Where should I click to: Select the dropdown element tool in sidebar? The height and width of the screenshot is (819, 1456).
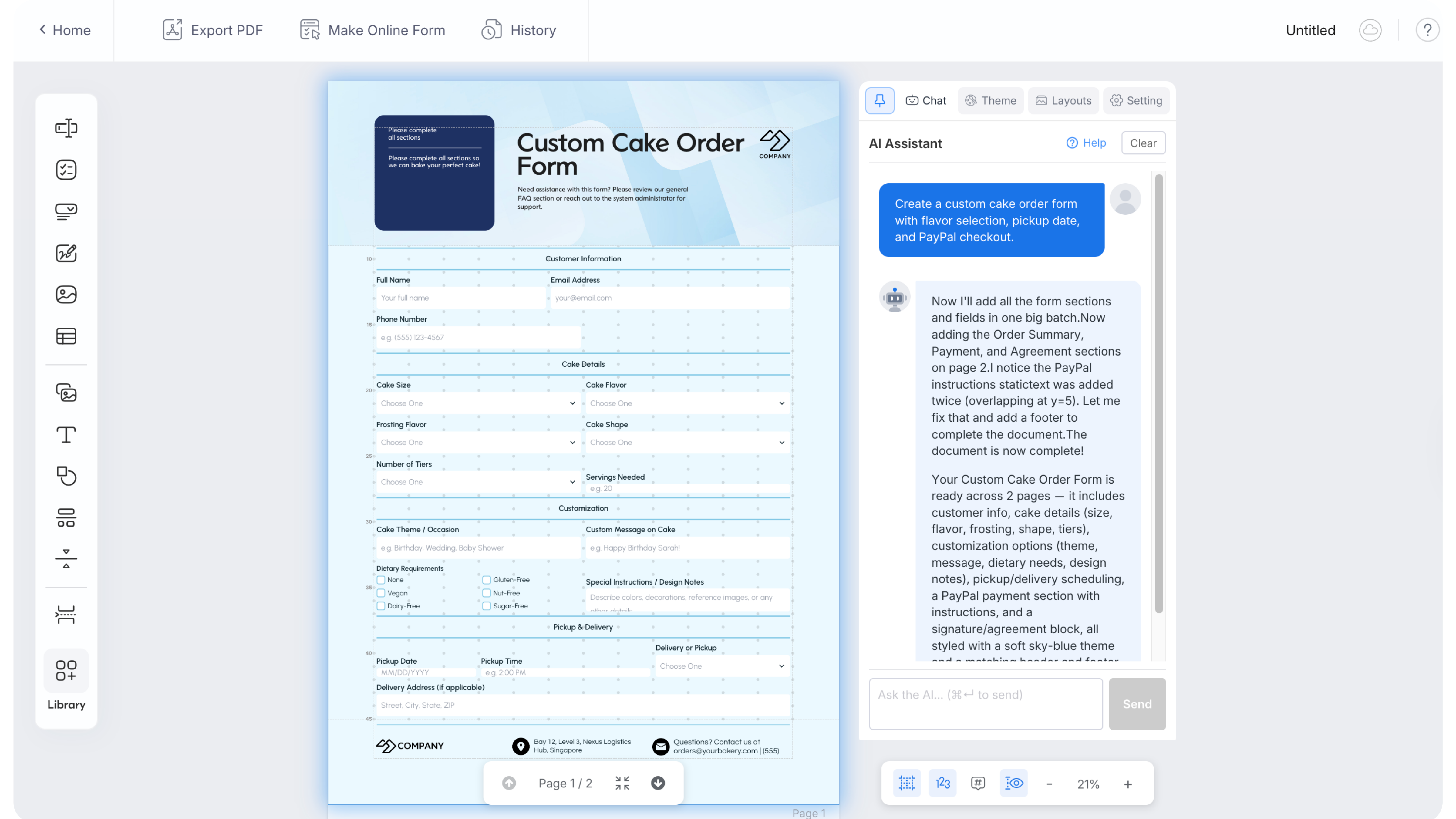click(66, 211)
